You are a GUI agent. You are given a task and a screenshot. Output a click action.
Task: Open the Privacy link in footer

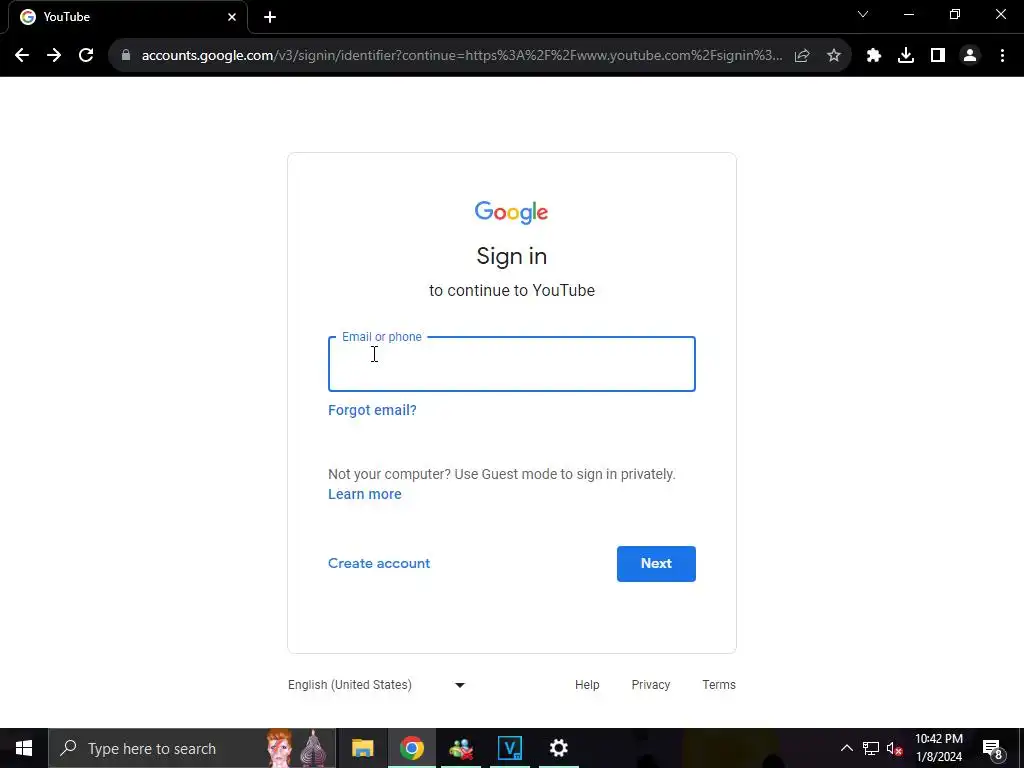[650, 684]
